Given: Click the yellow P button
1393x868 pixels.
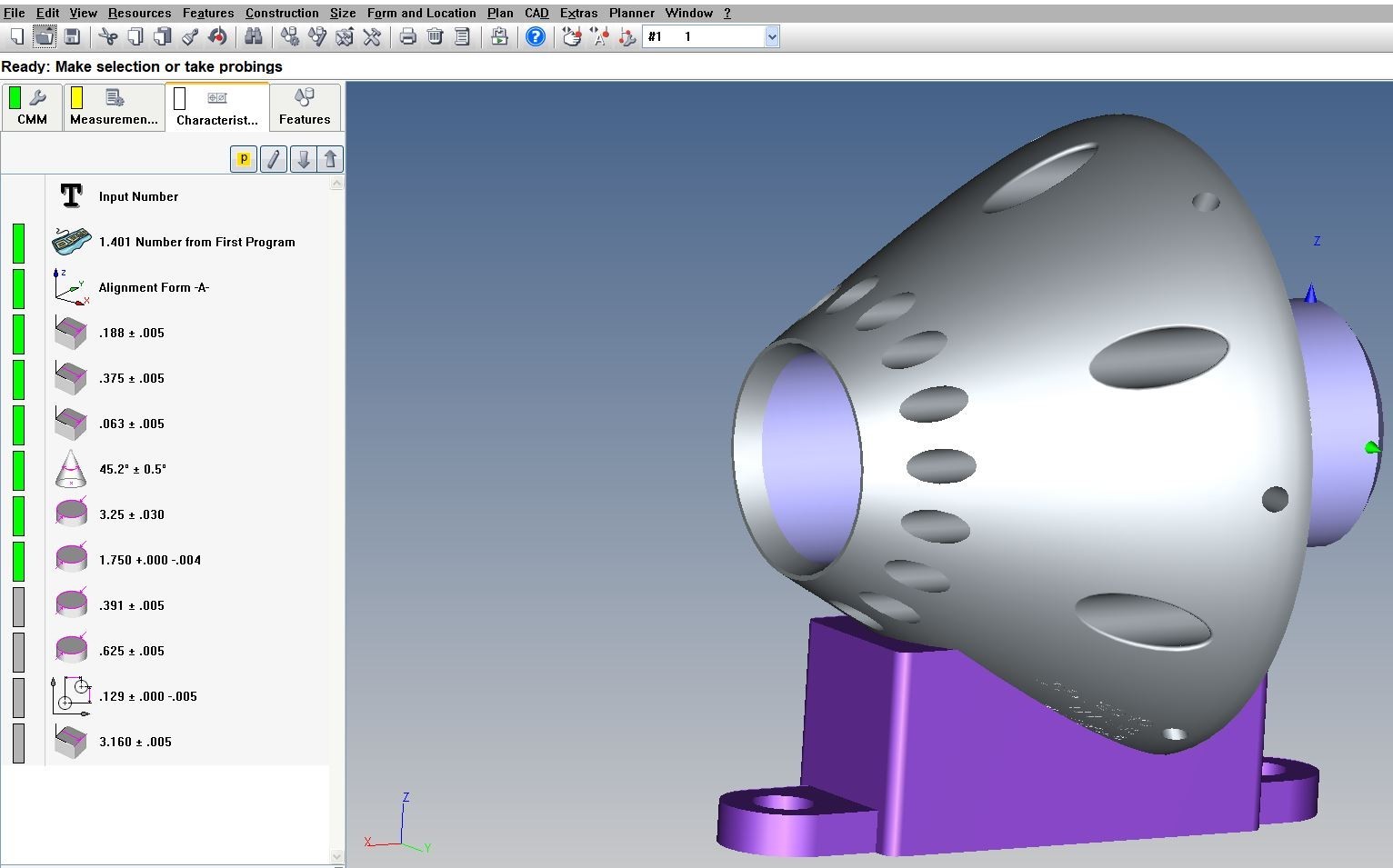Looking at the screenshot, I should click(244, 159).
